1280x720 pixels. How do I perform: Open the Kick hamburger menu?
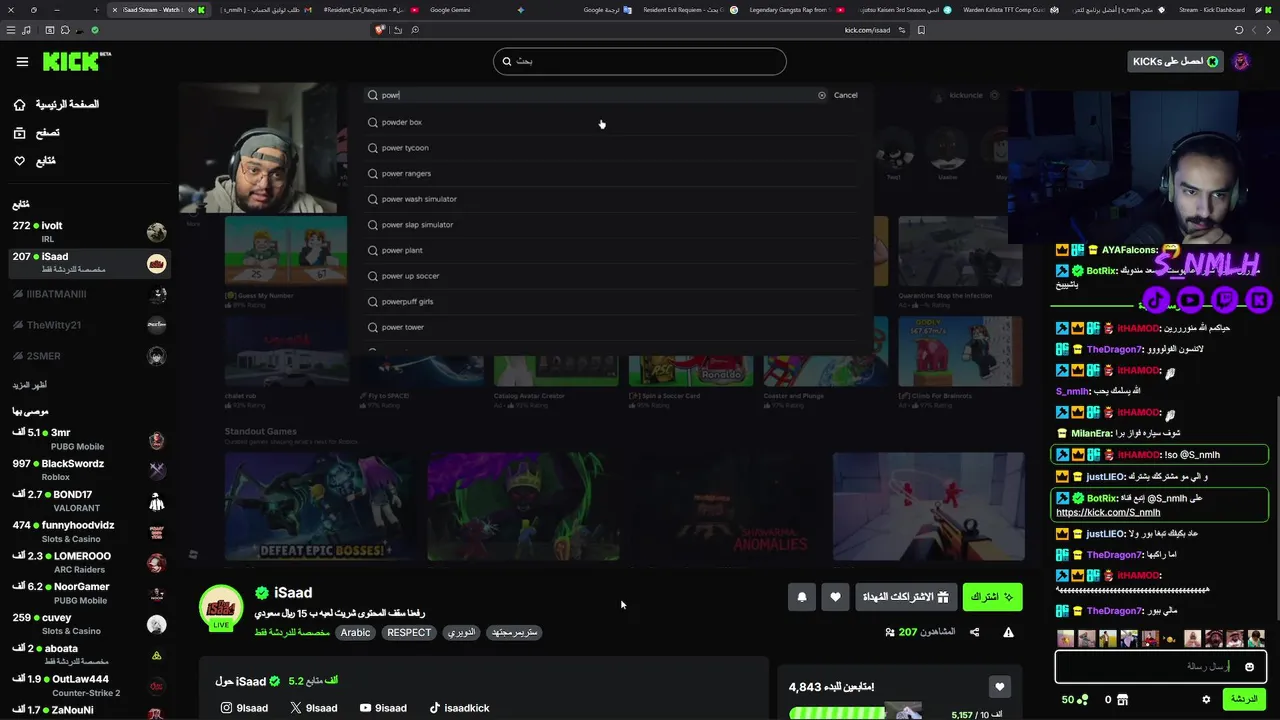point(22,62)
